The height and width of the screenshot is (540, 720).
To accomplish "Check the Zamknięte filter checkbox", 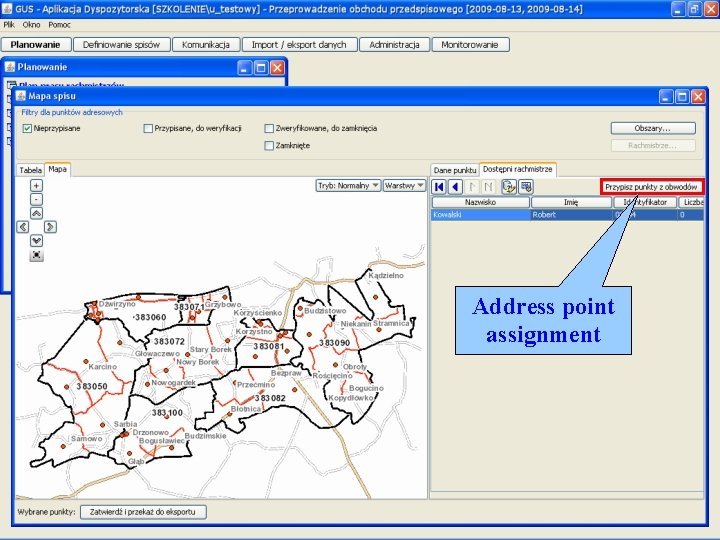I will pyautogui.click(x=269, y=146).
